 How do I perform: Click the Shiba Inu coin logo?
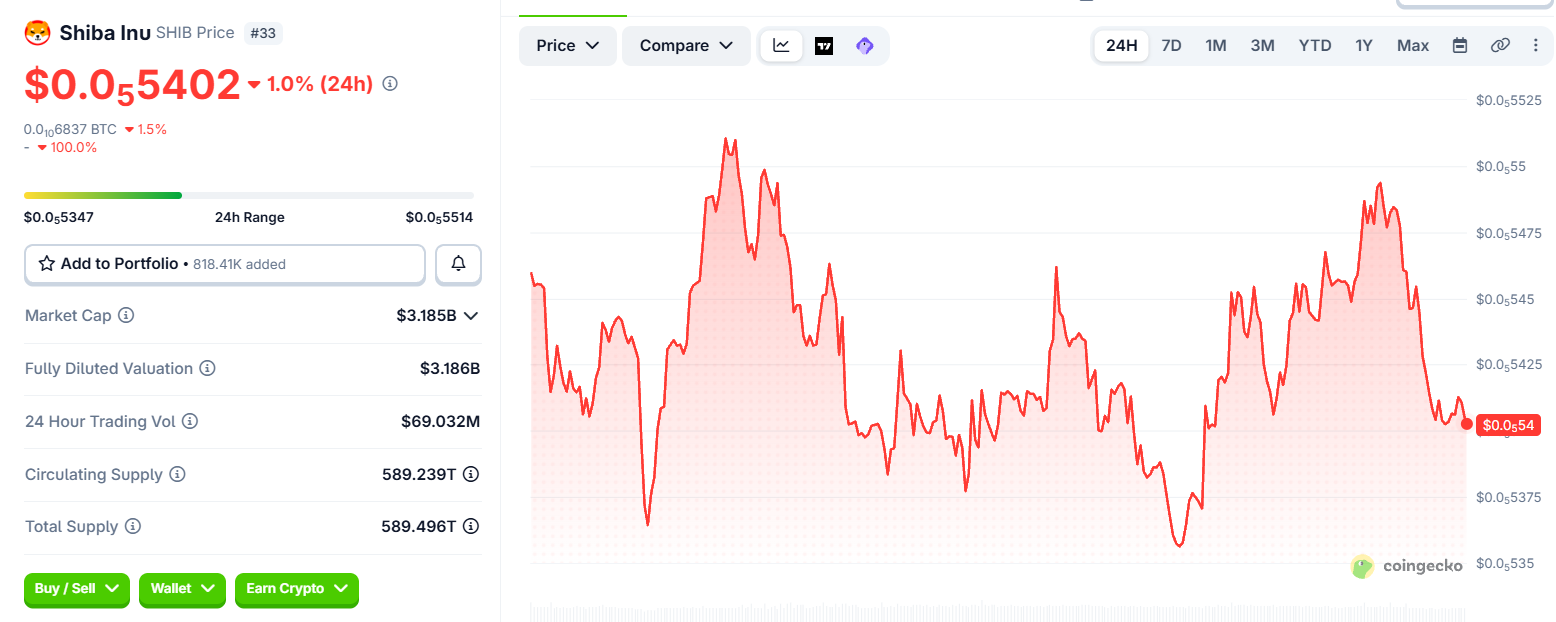(x=37, y=33)
